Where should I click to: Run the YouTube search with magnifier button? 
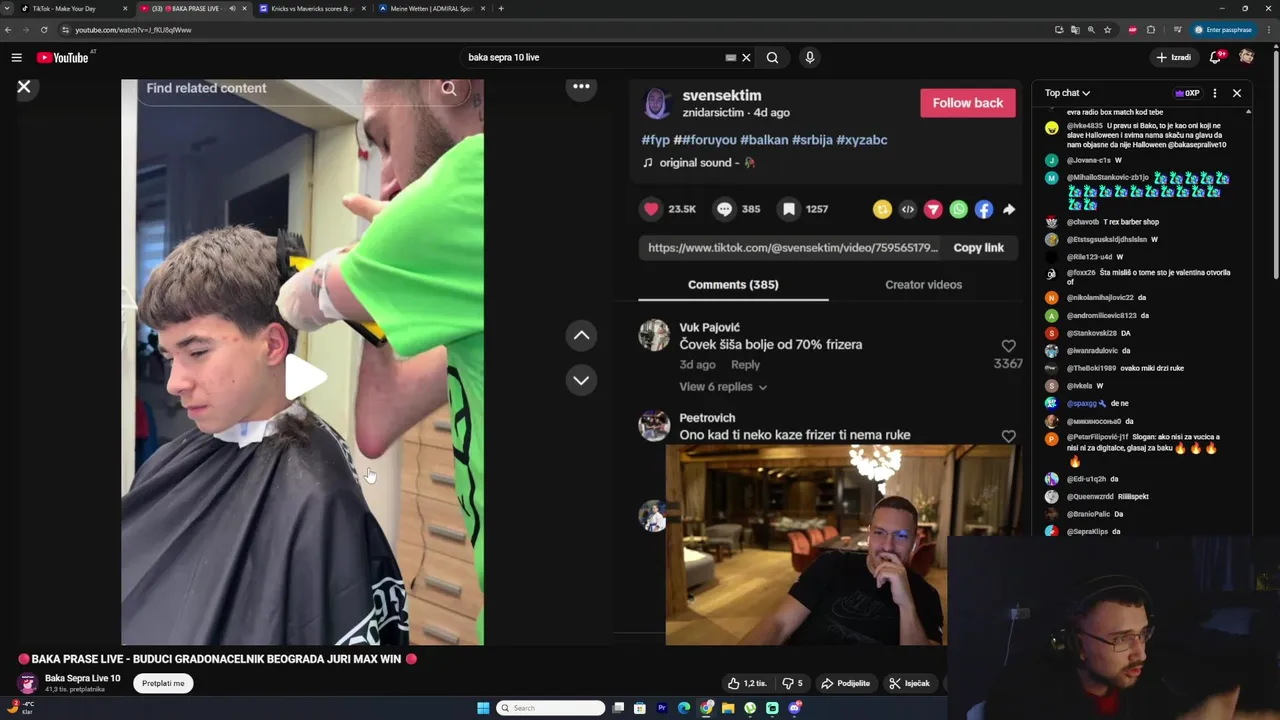coord(772,58)
